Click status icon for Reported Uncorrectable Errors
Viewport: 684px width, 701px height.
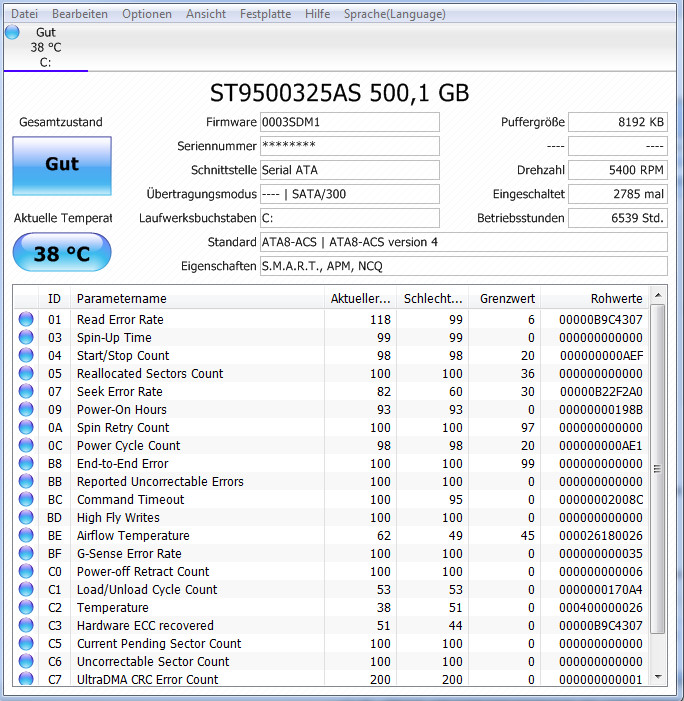click(26, 481)
